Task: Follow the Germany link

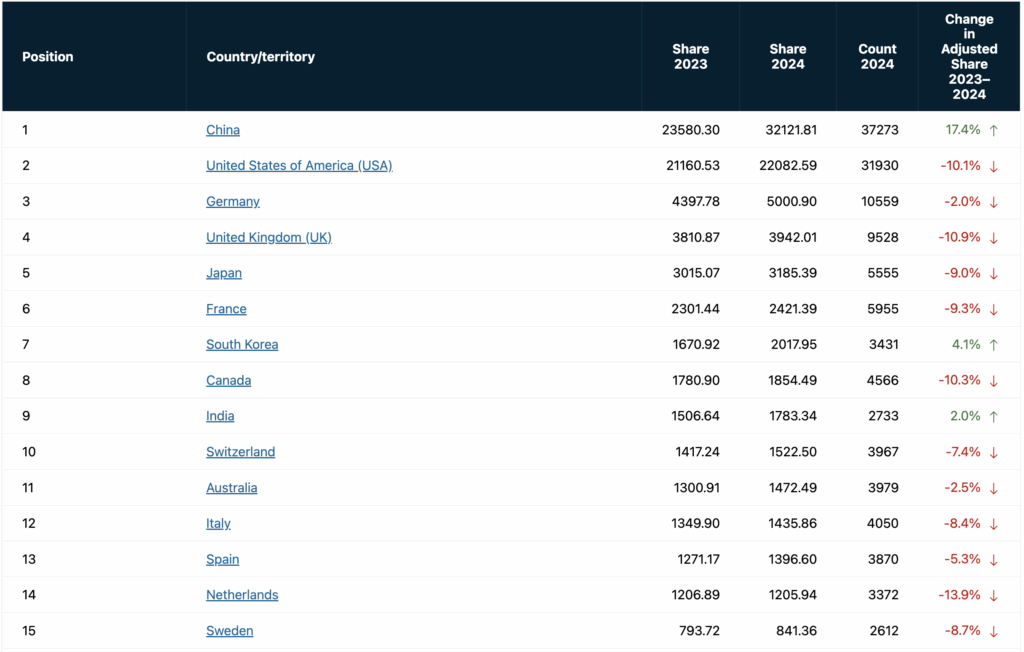Action: [232, 202]
